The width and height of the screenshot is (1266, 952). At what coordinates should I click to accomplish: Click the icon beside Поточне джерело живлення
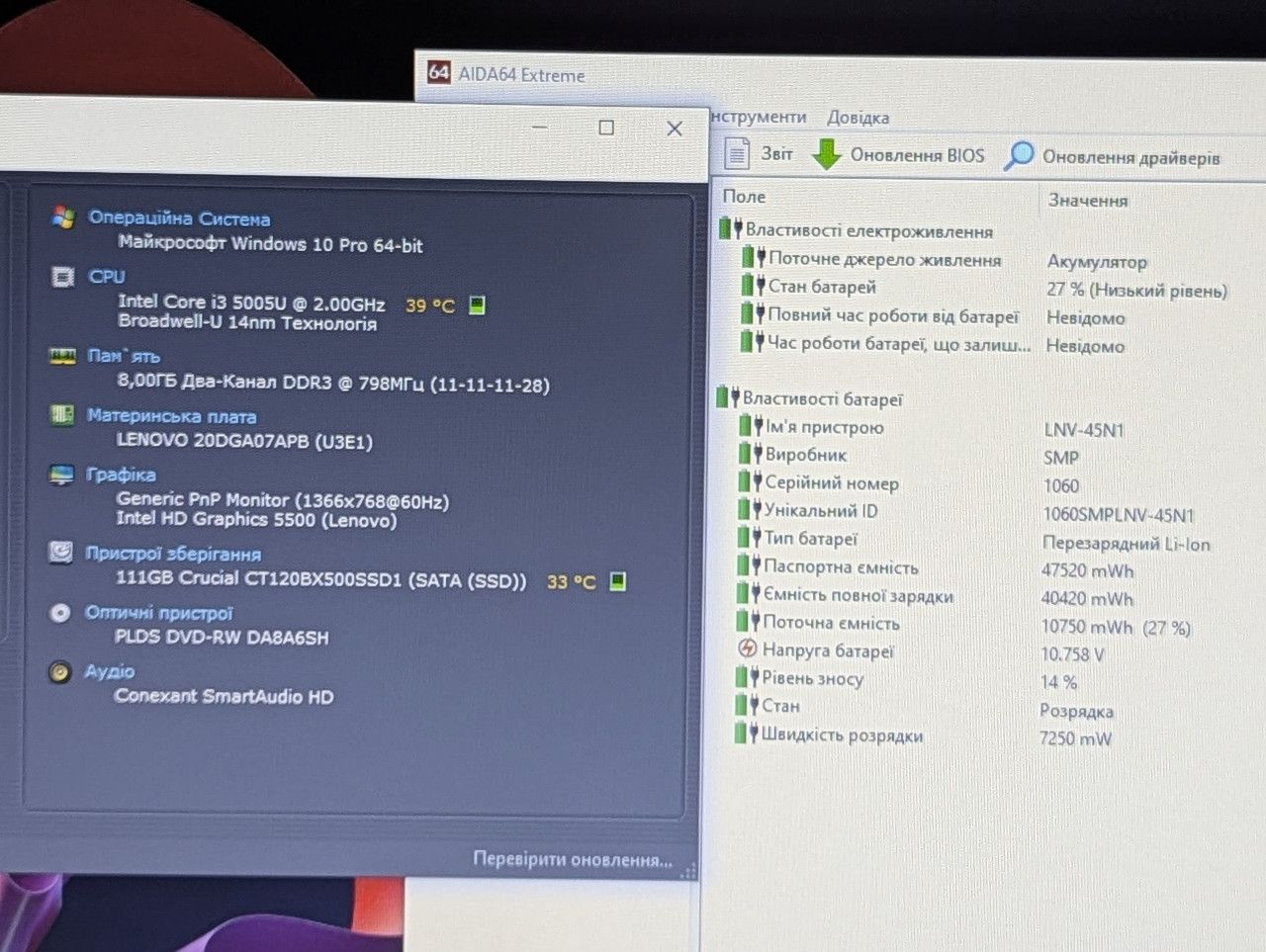point(755,258)
